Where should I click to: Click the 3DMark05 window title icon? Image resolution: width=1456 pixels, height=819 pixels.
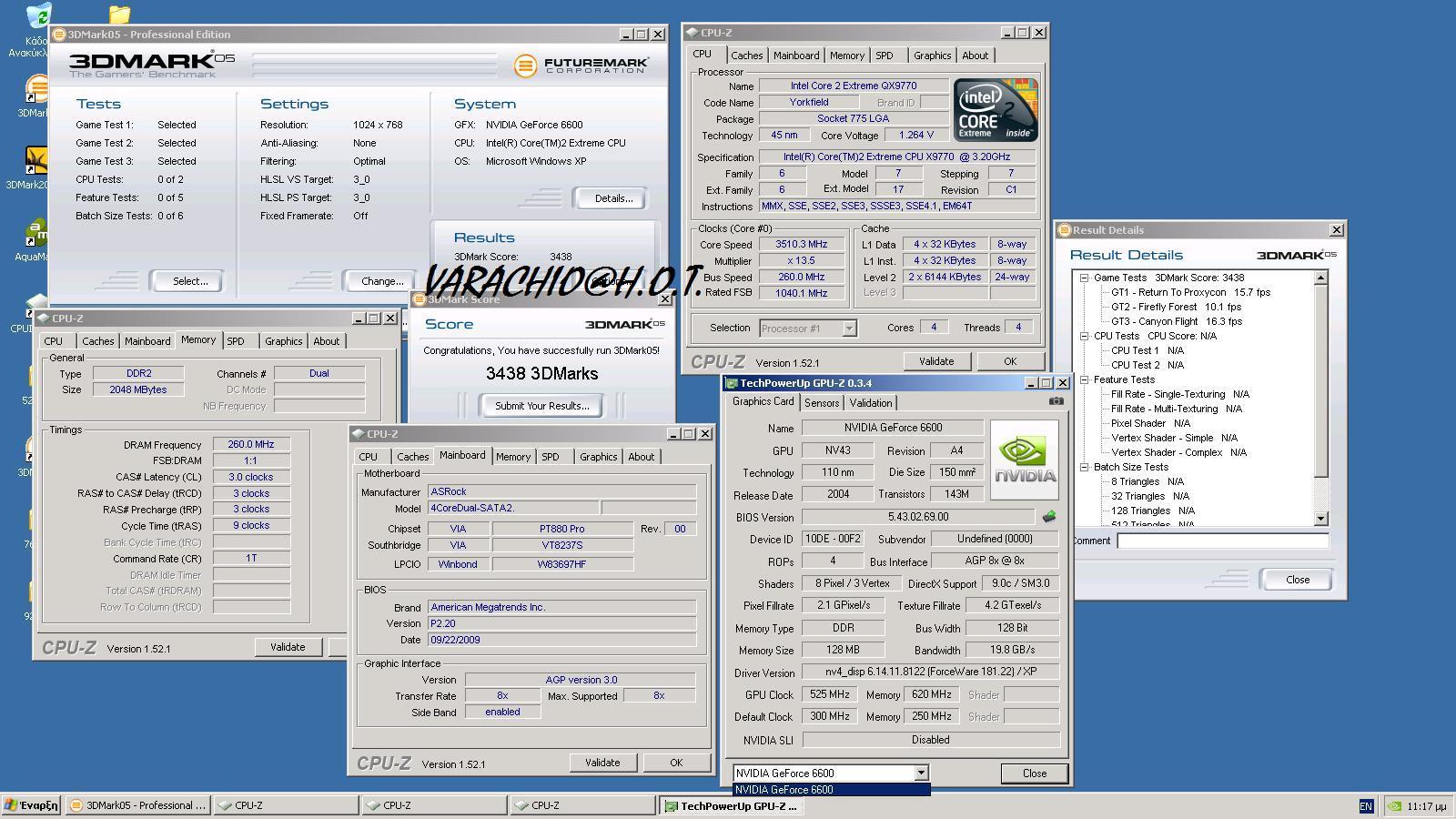coord(59,35)
